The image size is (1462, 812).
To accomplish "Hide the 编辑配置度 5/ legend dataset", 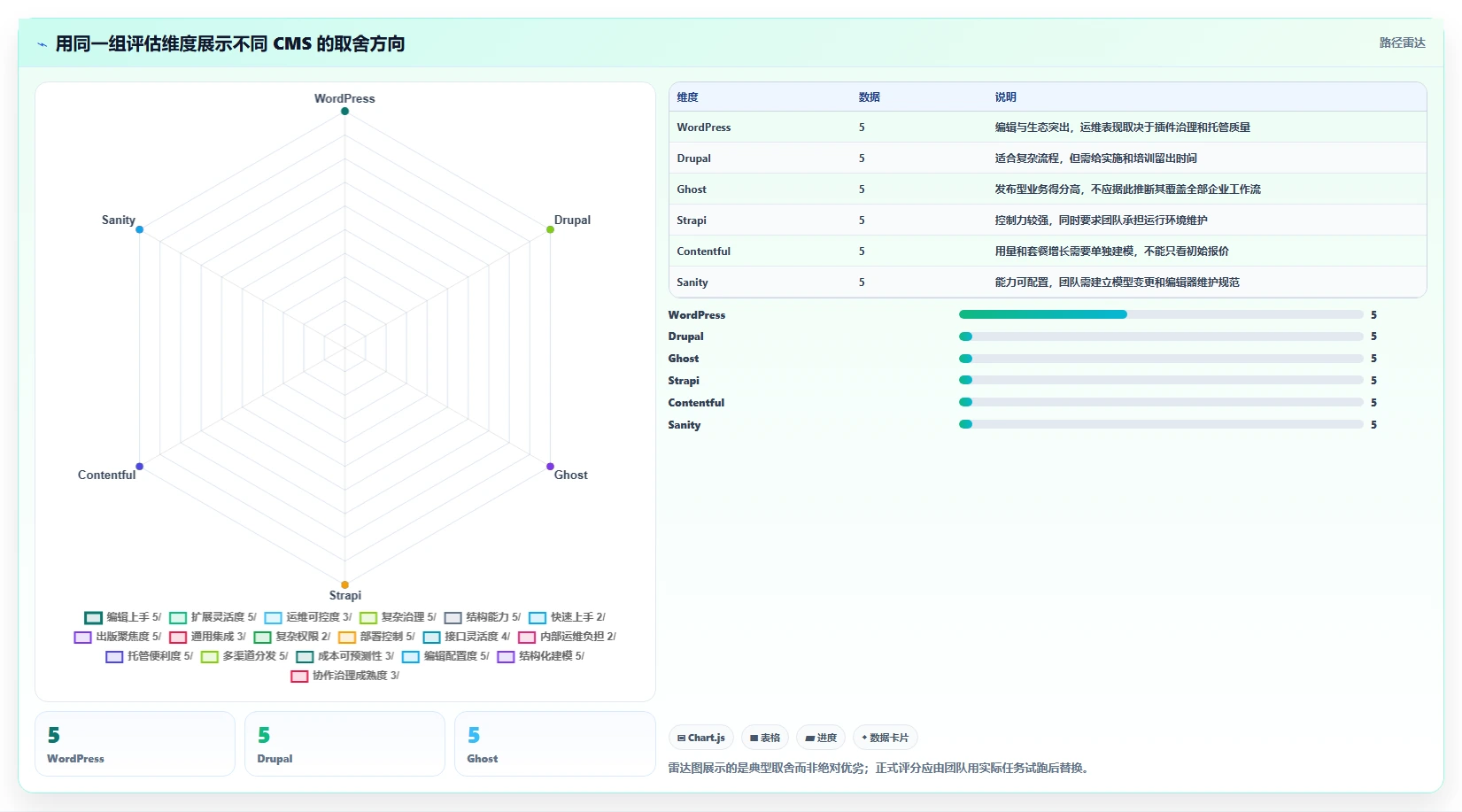I will [x=445, y=656].
